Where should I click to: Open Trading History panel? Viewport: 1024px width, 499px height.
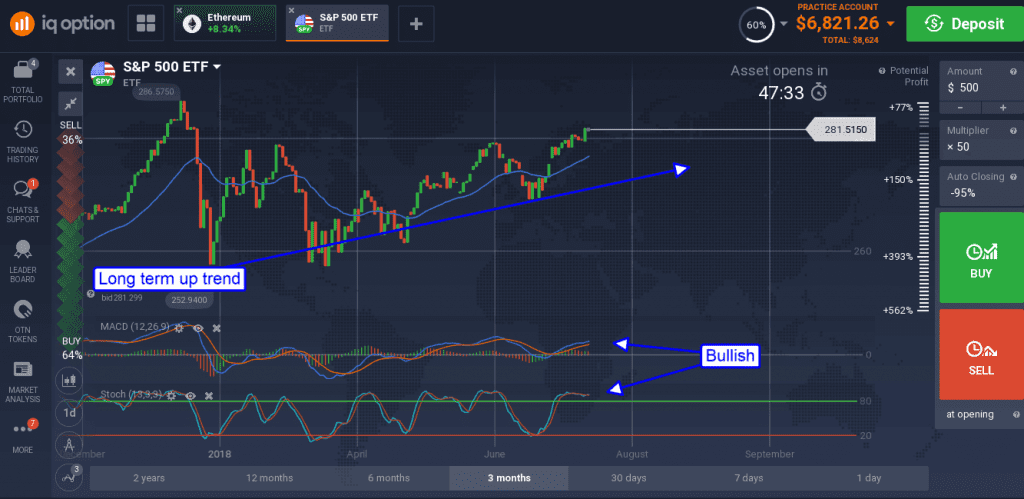(23, 141)
